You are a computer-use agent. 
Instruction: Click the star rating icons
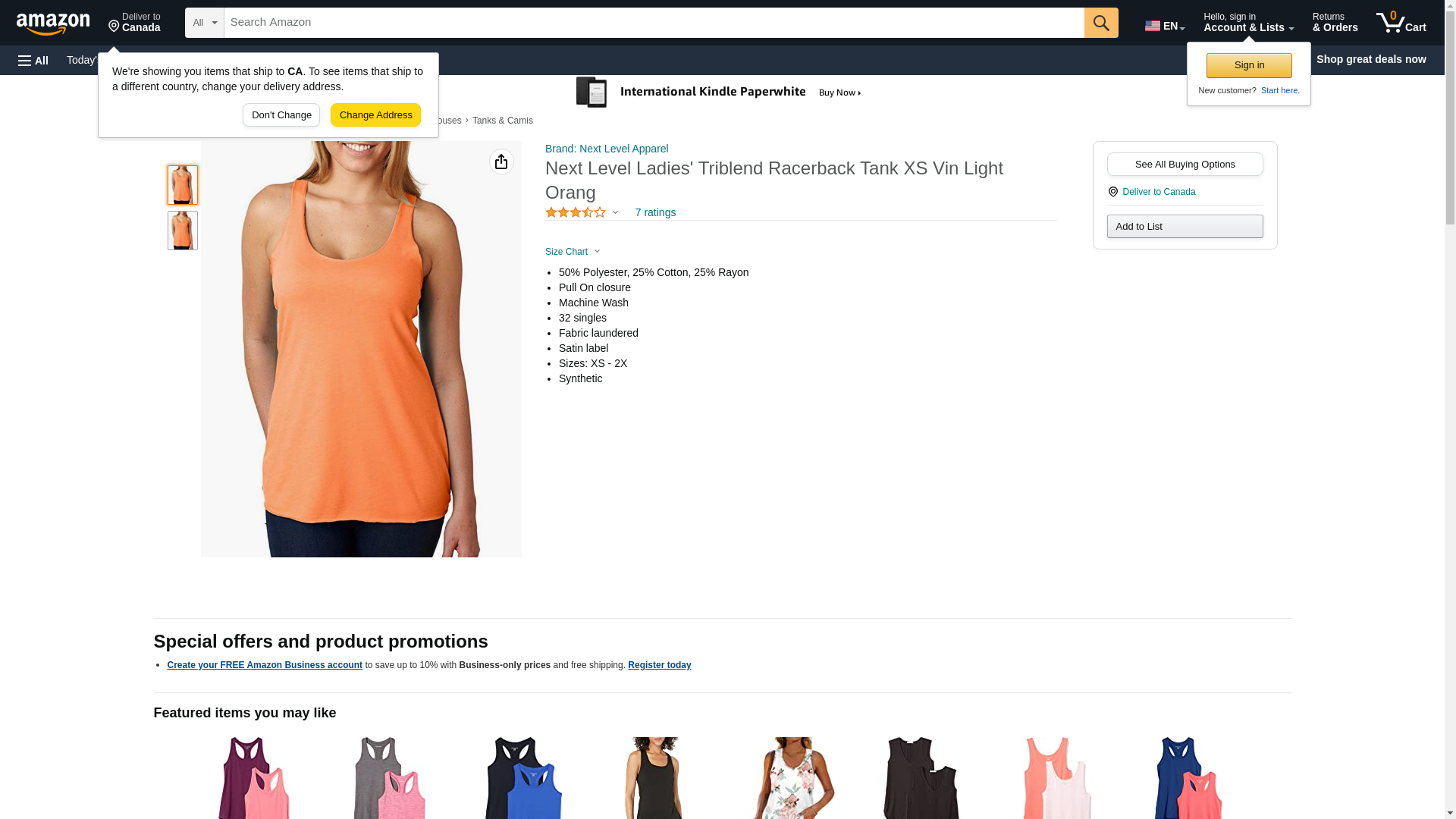(576, 212)
